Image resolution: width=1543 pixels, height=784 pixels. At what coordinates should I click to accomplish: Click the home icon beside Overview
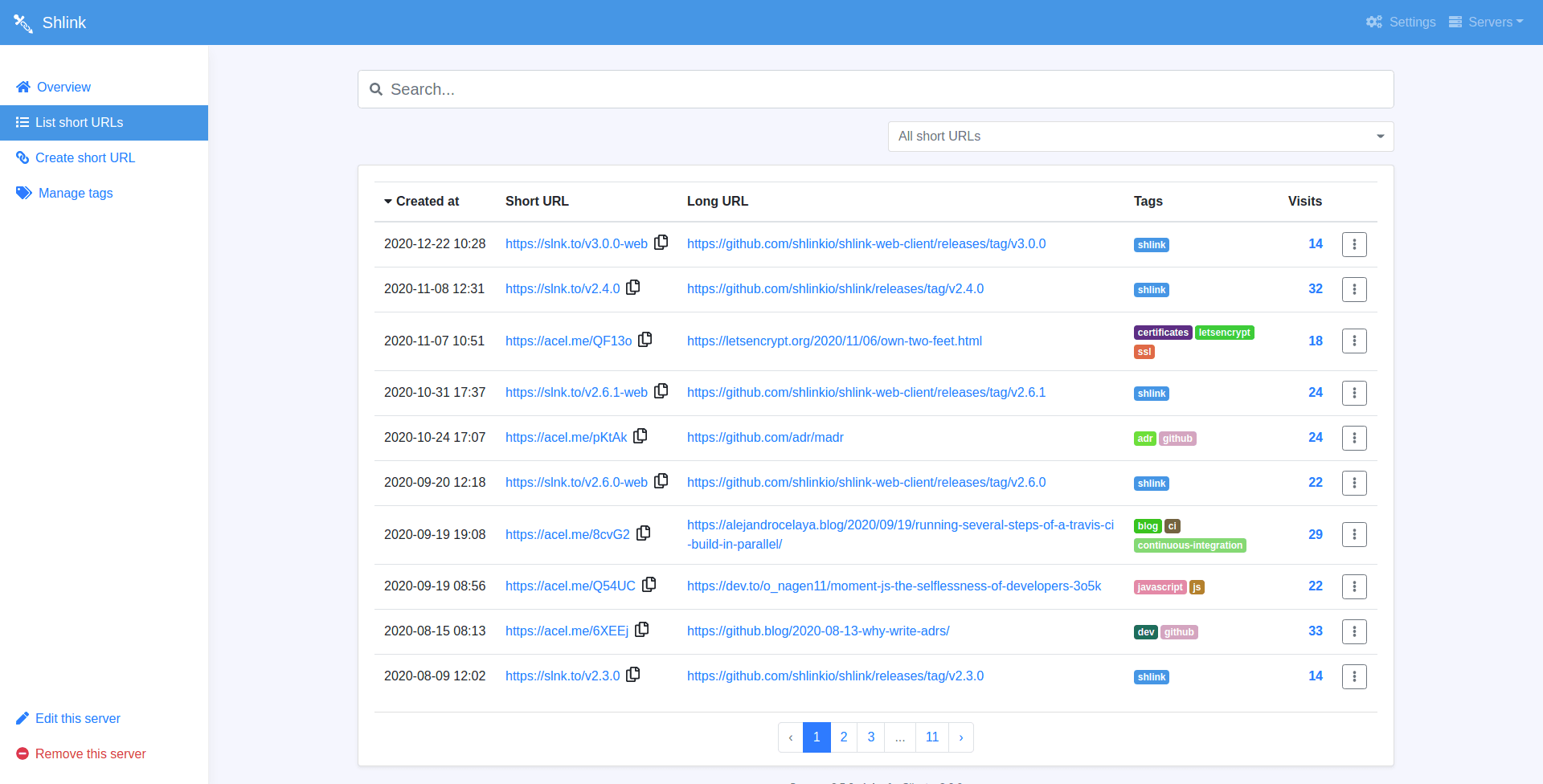[23, 87]
